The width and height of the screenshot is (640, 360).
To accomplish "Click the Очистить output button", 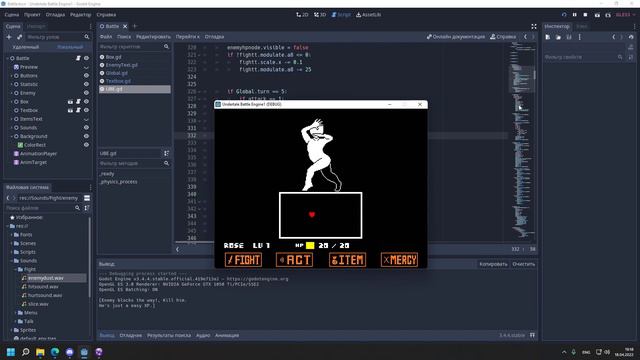I will [x=524, y=264].
